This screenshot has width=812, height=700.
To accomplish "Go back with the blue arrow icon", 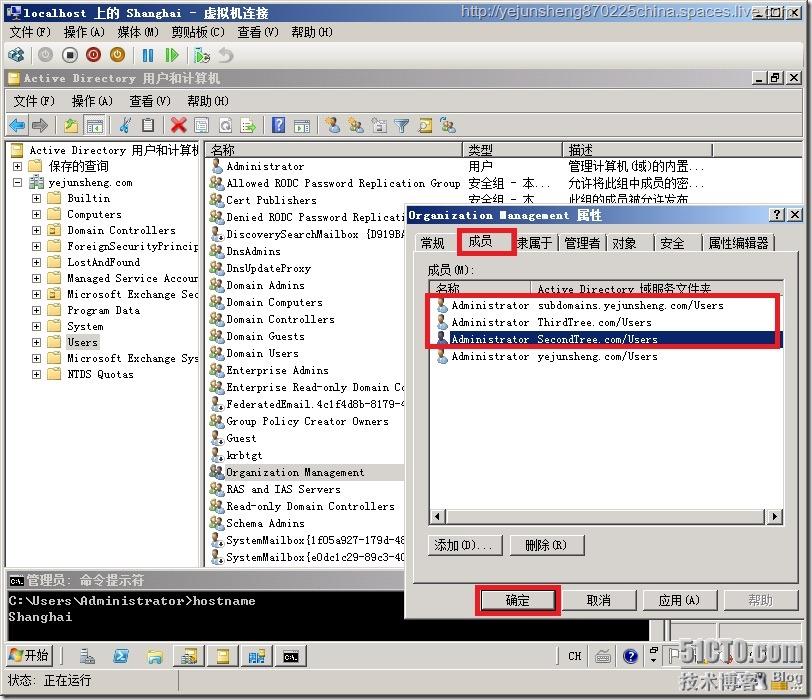I will pyautogui.click(x=17, y=125).
